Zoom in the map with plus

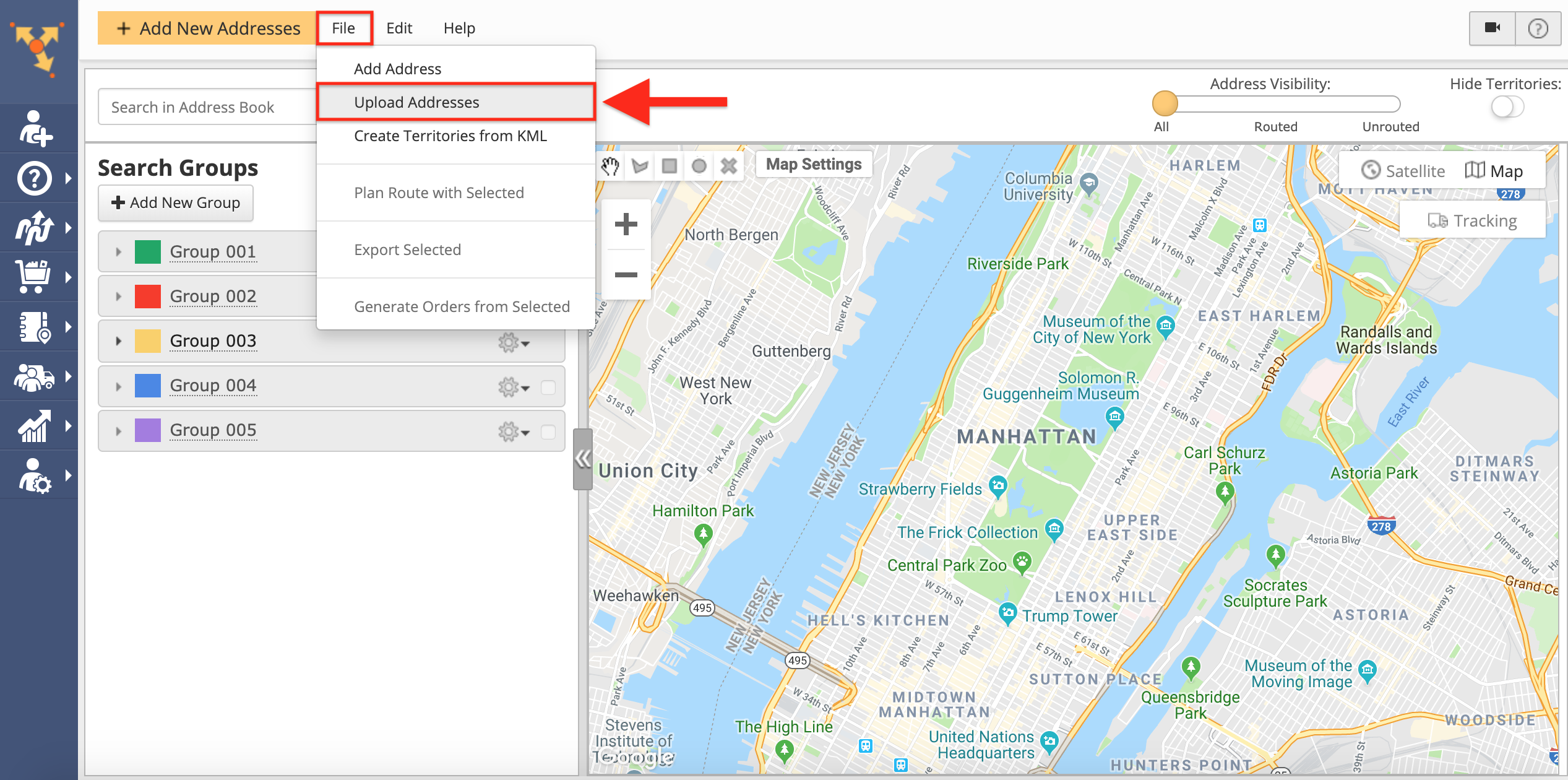(626, 224)
